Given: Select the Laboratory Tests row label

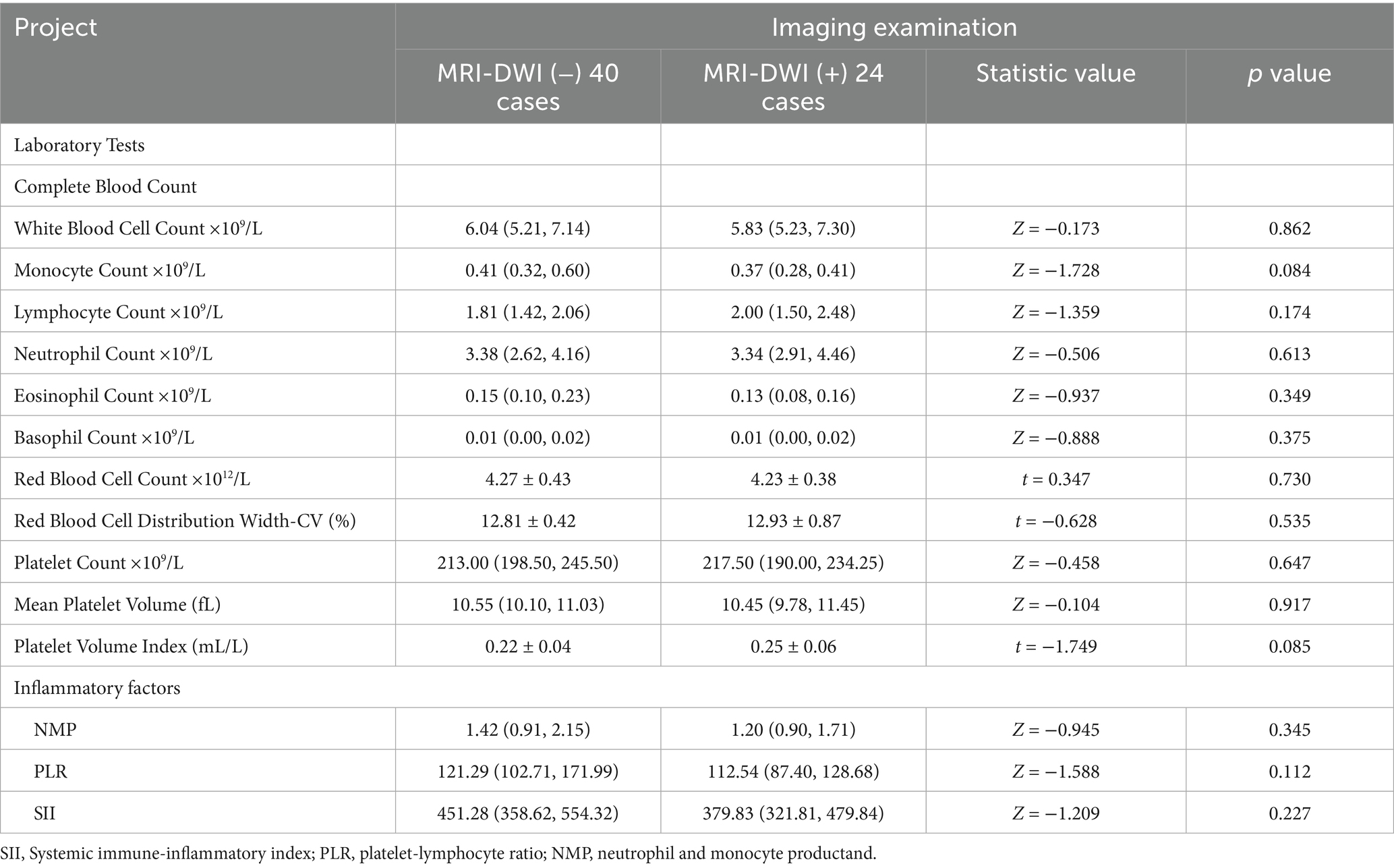Looking at the screenshot, I should tap(80, 145).
